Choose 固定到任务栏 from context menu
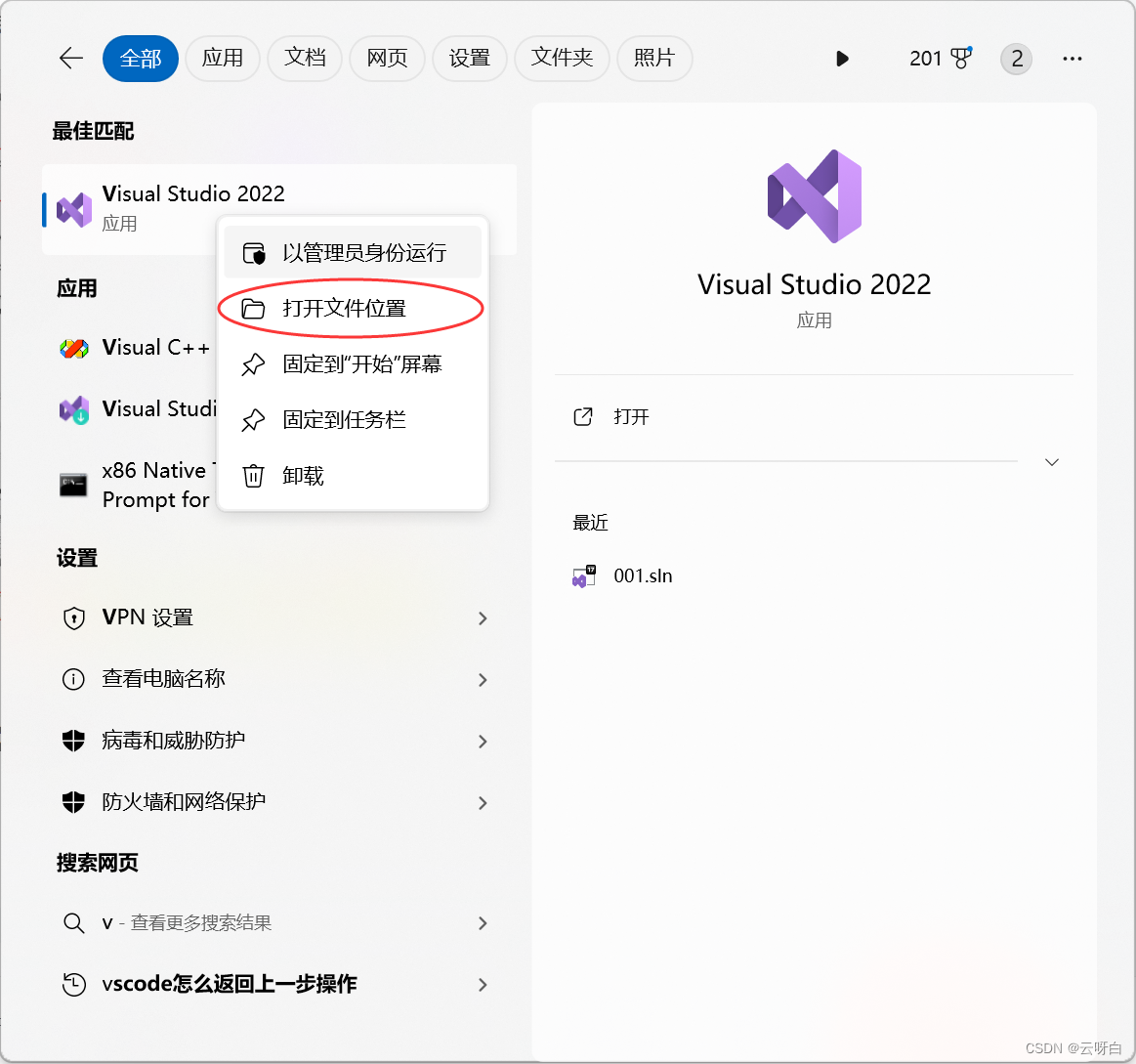The height and width of the screenshot is (1064, 1136). point(352,420)
